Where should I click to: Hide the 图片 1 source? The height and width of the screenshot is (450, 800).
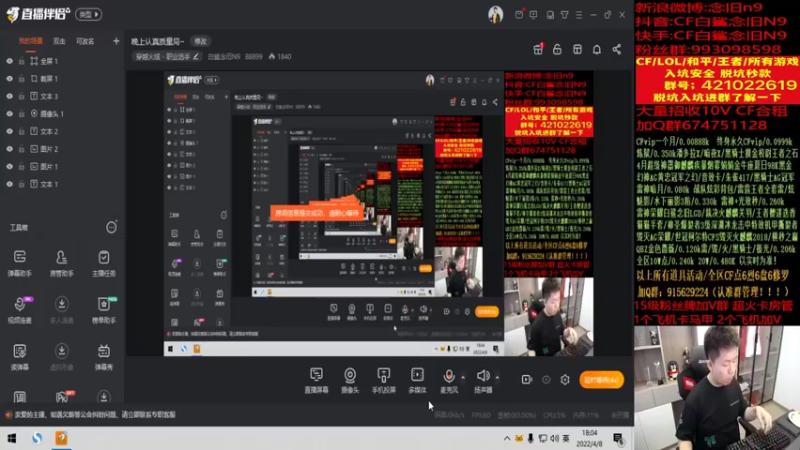9,166
